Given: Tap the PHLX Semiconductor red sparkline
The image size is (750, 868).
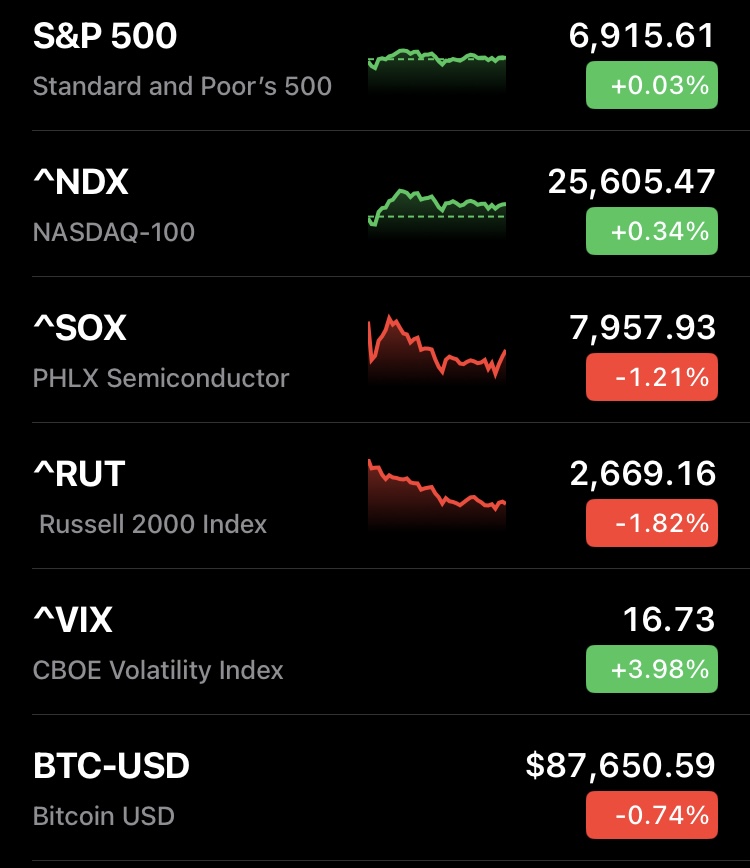Looking at the screenshot, I should [x=437, y=350].
